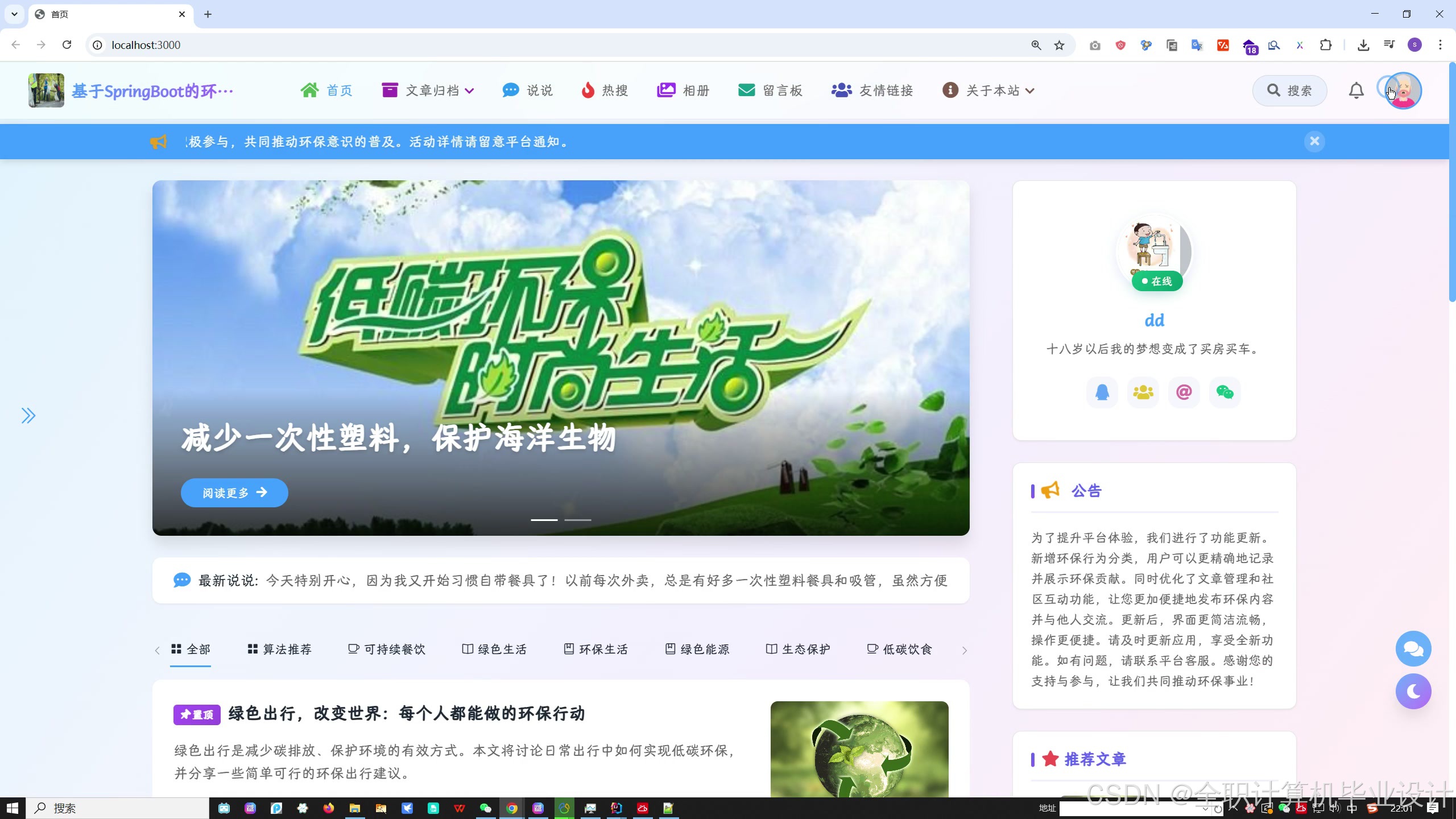Expand left sidebar with double-arrow
Image resolution: width=1456 pixels, height=819 pixels.
pyautogui.click(x=28, y=416)
